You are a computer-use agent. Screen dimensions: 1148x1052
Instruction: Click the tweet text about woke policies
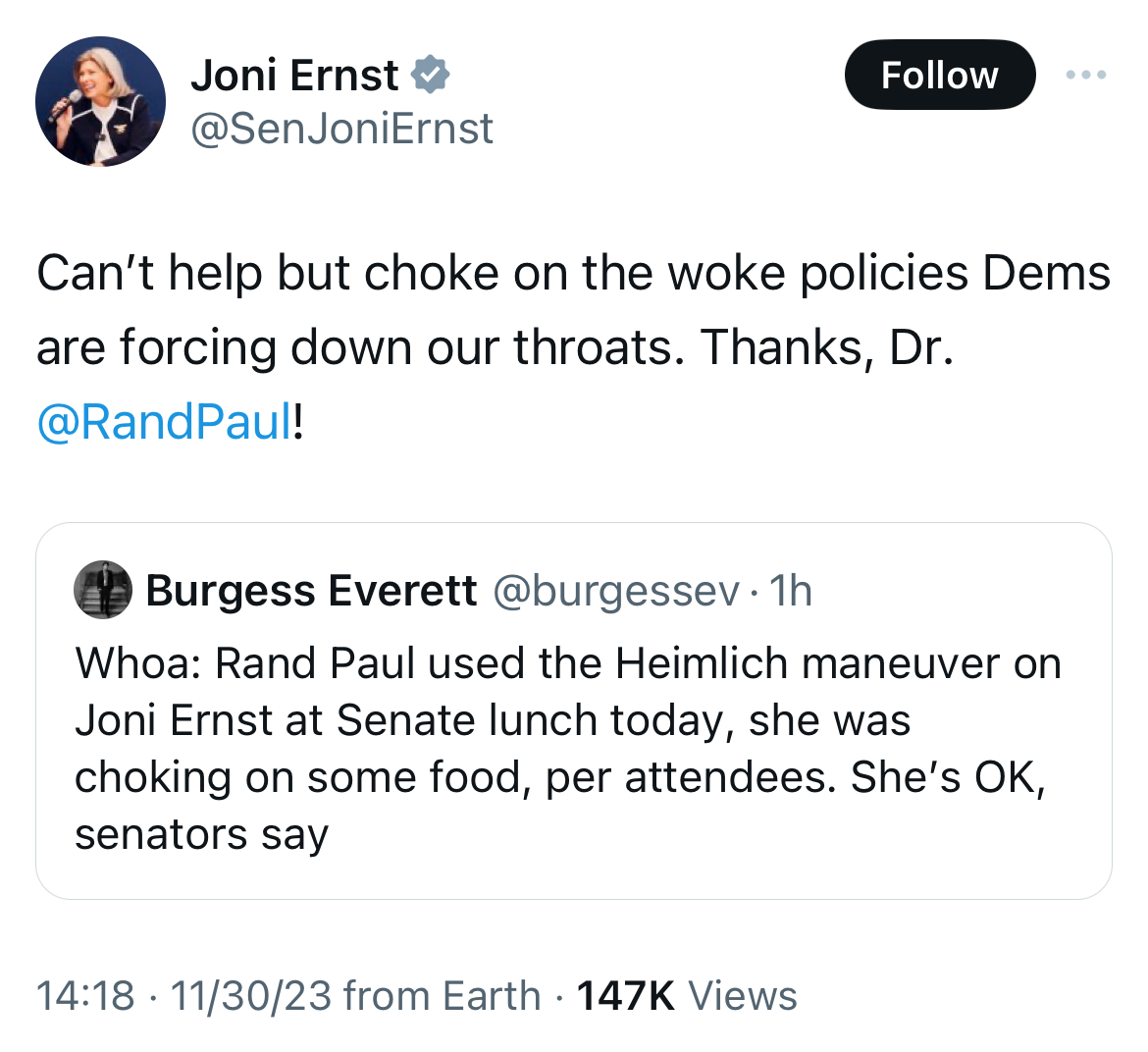pyautogui.click(x=573, y=347)
